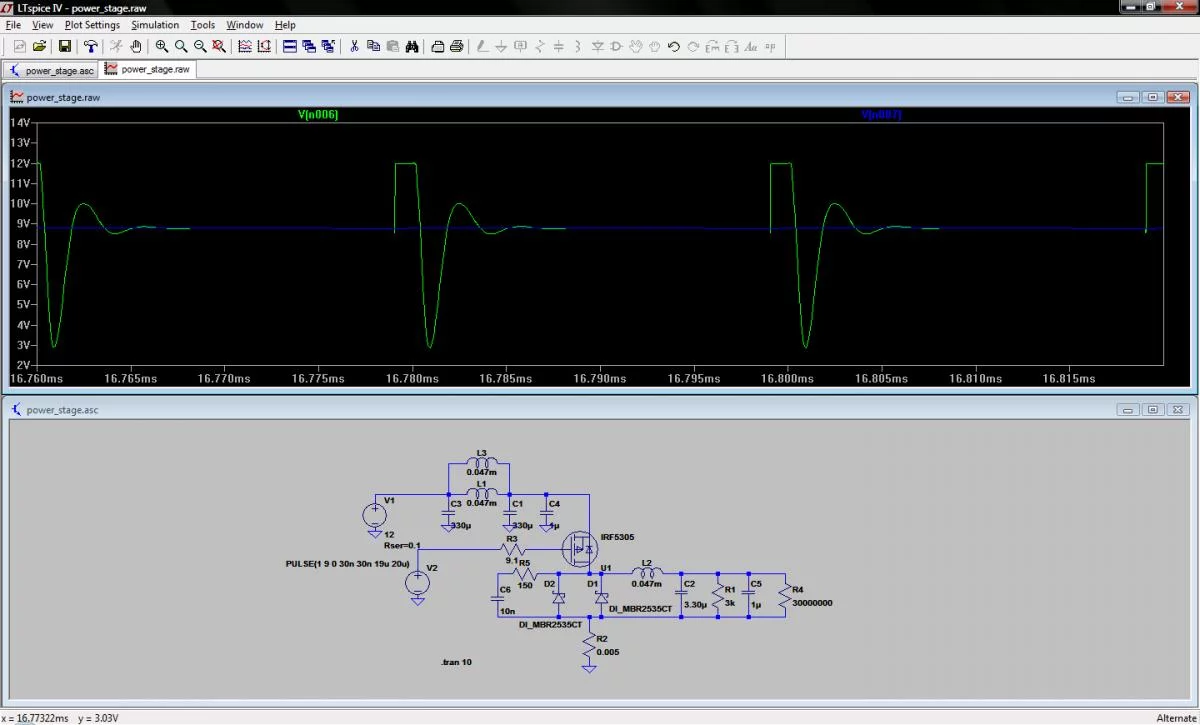Click the V(n006) green trace label
Viewport: 1200px width, 725px height.
[318, 115]
